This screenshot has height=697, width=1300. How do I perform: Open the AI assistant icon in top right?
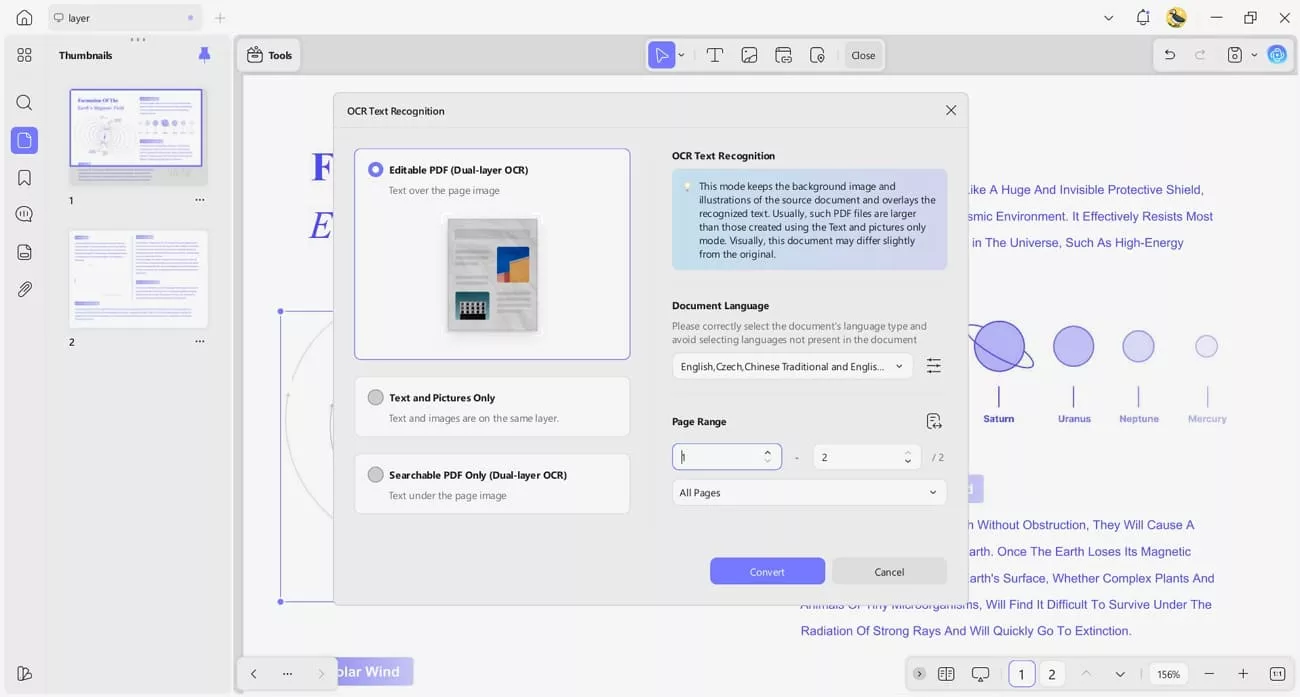click(x=1277, y=55)
